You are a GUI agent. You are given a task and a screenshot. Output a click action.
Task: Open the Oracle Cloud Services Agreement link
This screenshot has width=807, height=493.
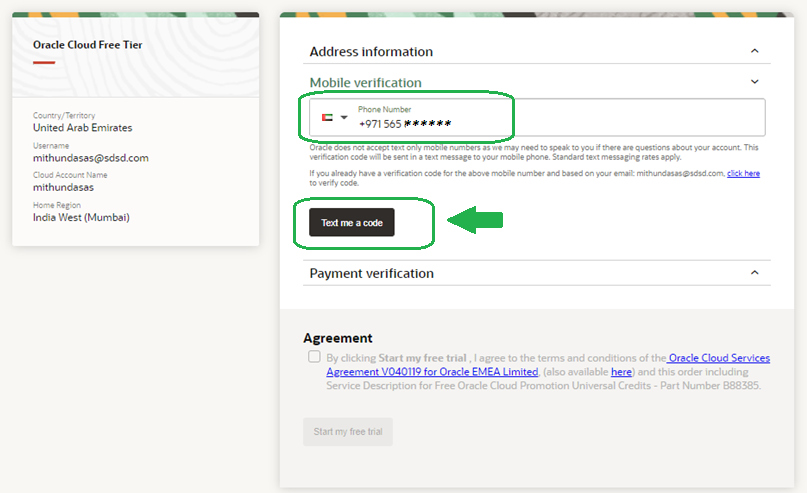(548, 364)
